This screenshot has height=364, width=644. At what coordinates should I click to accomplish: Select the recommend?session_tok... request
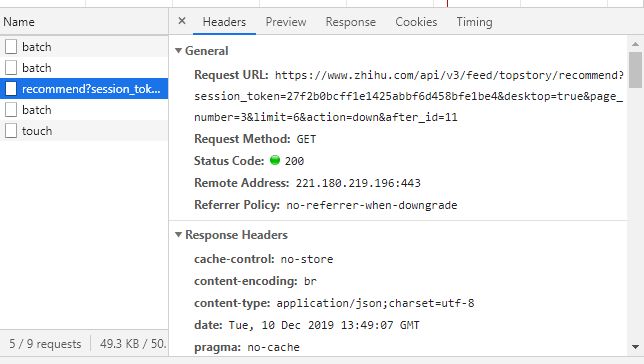(84, 89)
